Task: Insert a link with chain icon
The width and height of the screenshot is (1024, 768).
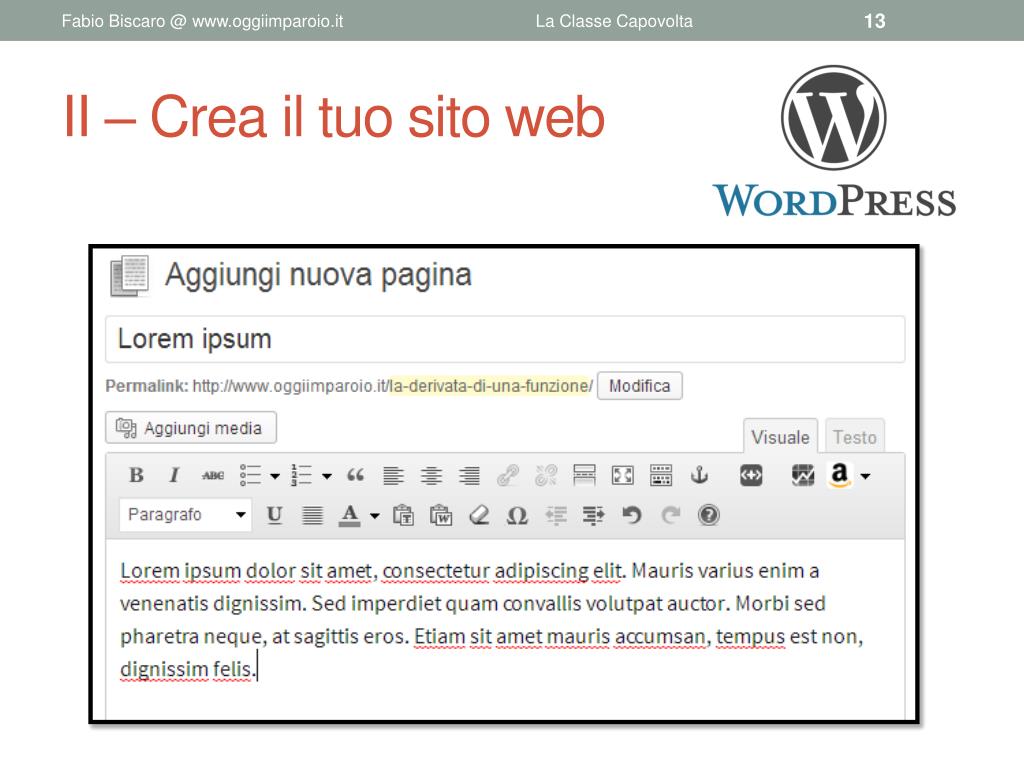Action: 507,475
